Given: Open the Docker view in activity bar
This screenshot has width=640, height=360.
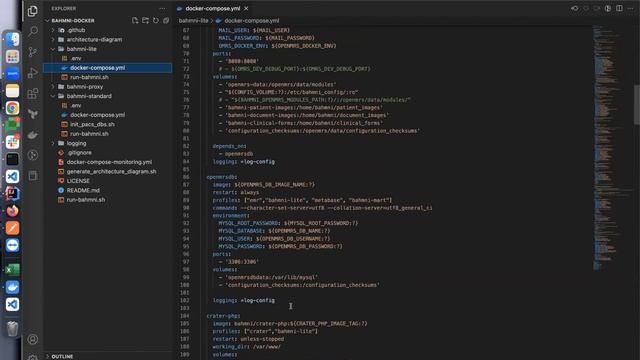Looking at the screenshot, I should pyautogui.click(x=33, y=135).
